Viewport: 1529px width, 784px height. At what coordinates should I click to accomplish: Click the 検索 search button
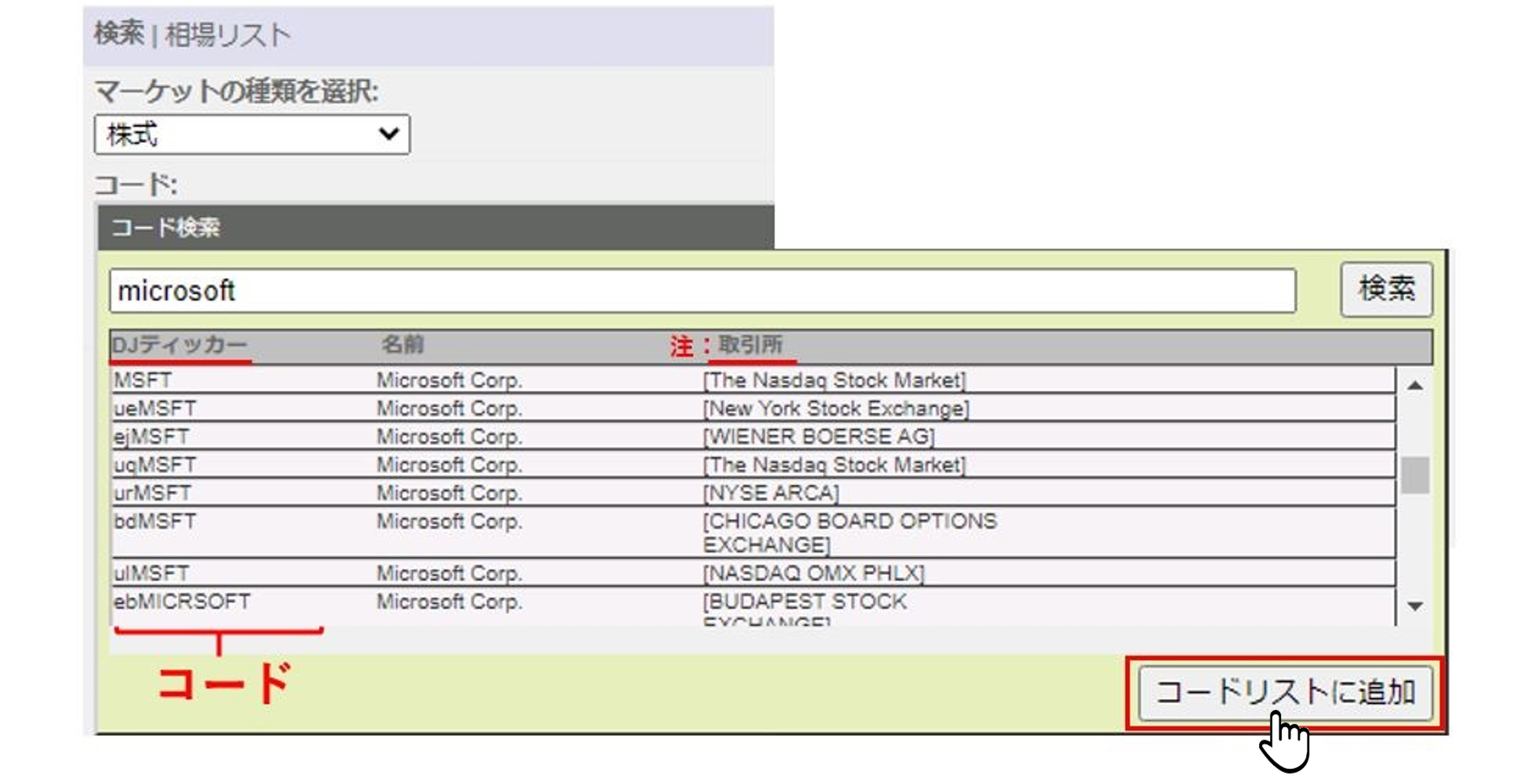[x=1386, y=289]
